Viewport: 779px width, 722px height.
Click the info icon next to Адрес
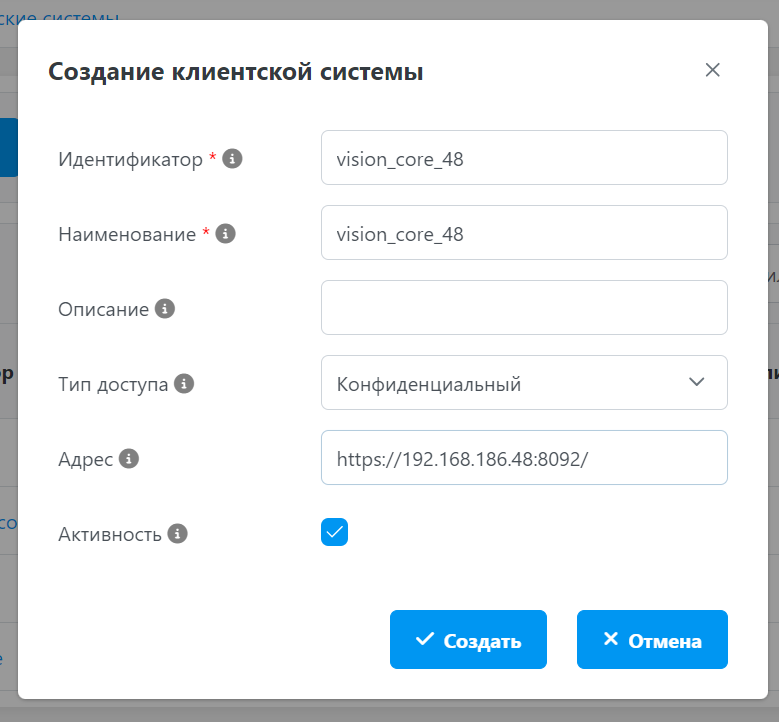point(128,459)
